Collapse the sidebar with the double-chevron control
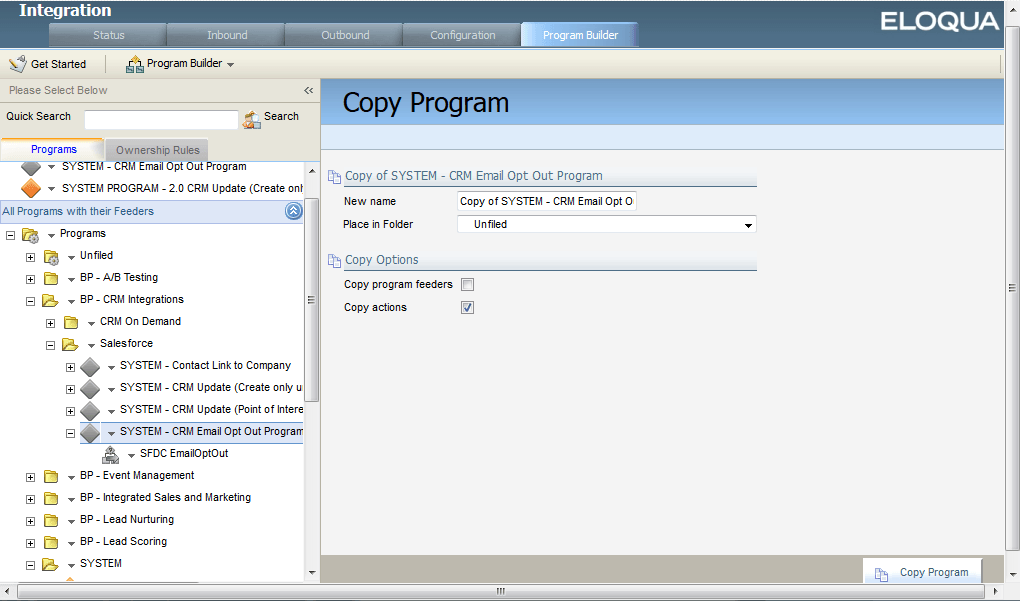Screen dimensions: 1020x601 pos(308,89)
